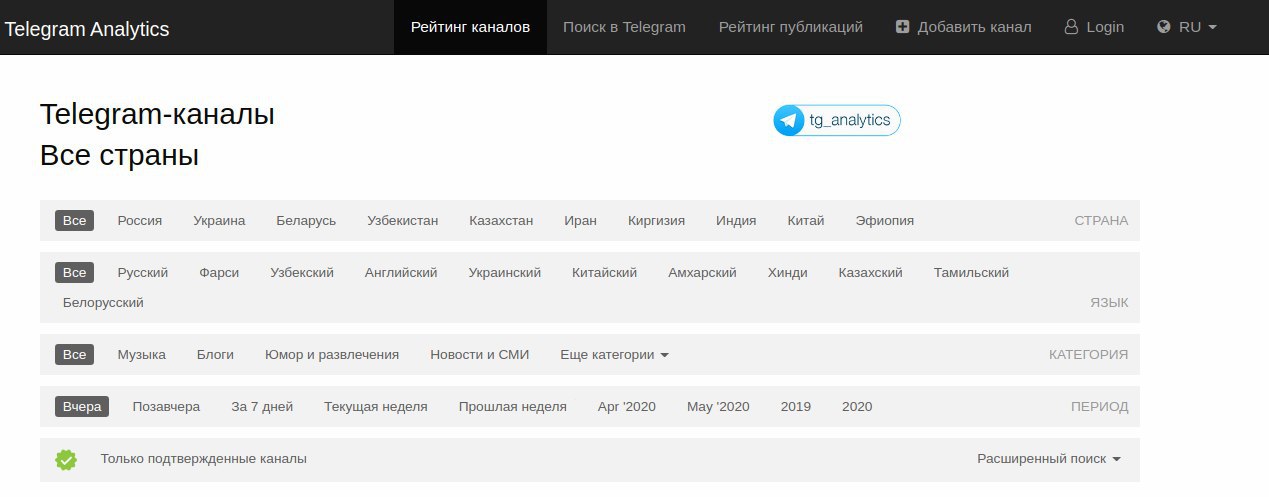The width and height of the screenshot is (1269, 497).
Task: Click the Login link
Action: point(1094,27)
